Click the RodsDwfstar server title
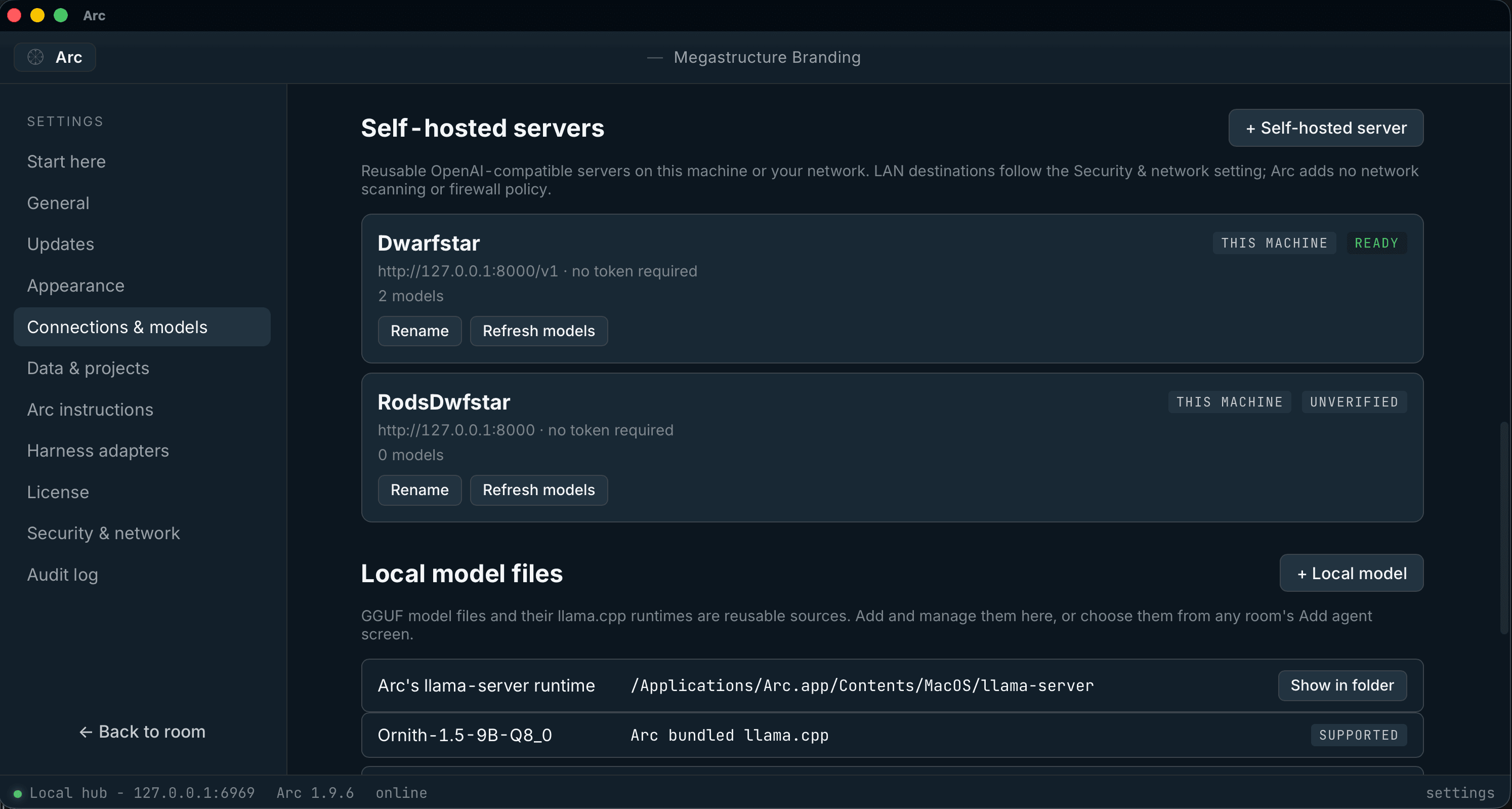Image resolution: width=1512 pixels, height=809 pixels. point(444,402)
